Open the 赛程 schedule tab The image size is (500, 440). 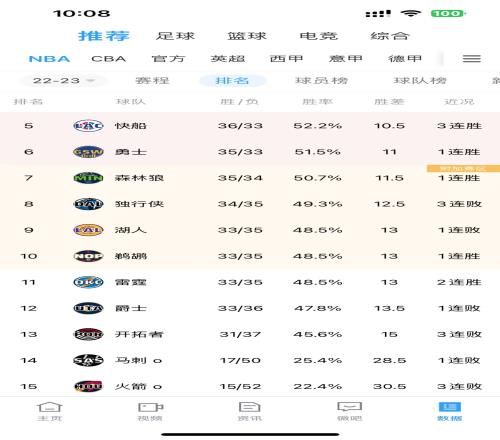(x=152, y=81)
